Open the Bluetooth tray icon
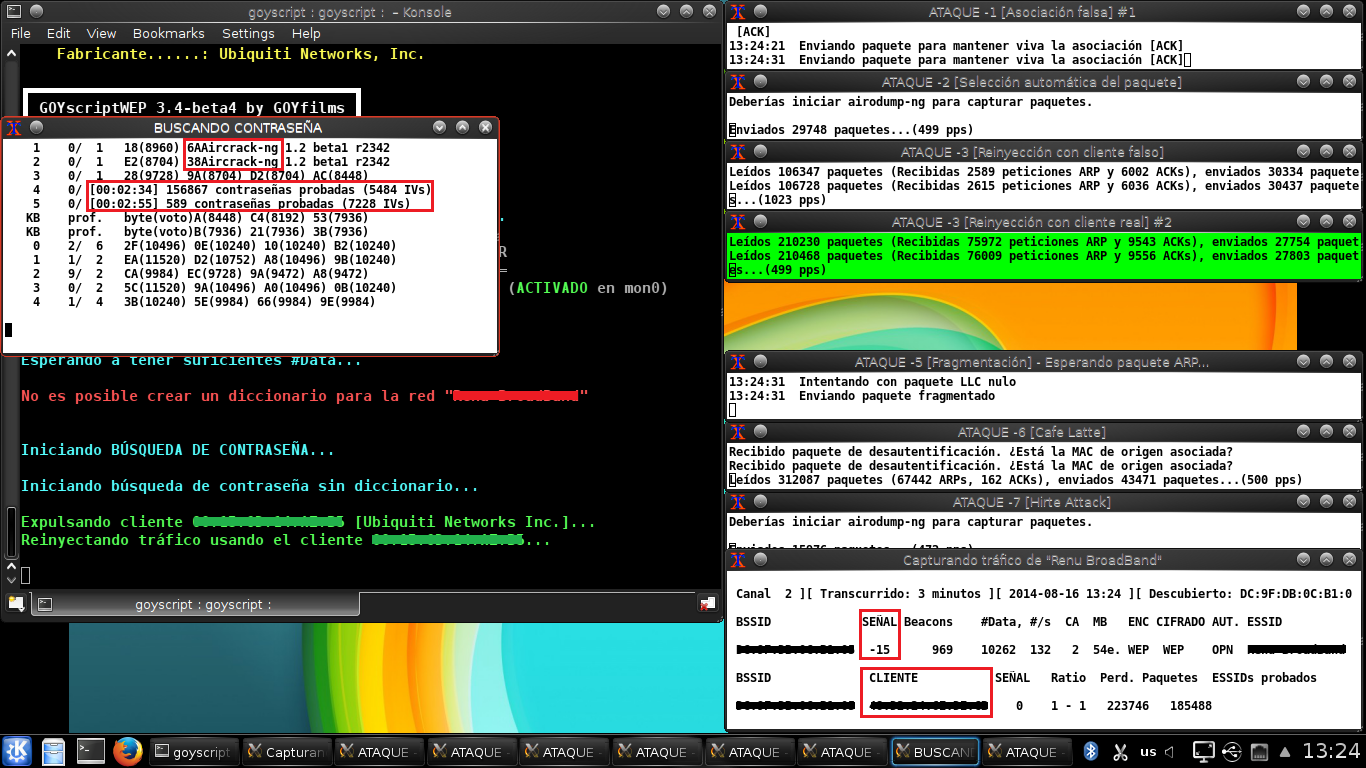1366x768 pixels. pos(1092,751)
